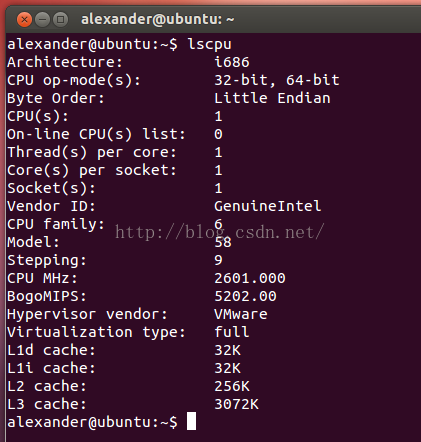Screen dimensions: 421x442
Task: Close the alexander@ubuntu terminal window
Action: (24, 20)
